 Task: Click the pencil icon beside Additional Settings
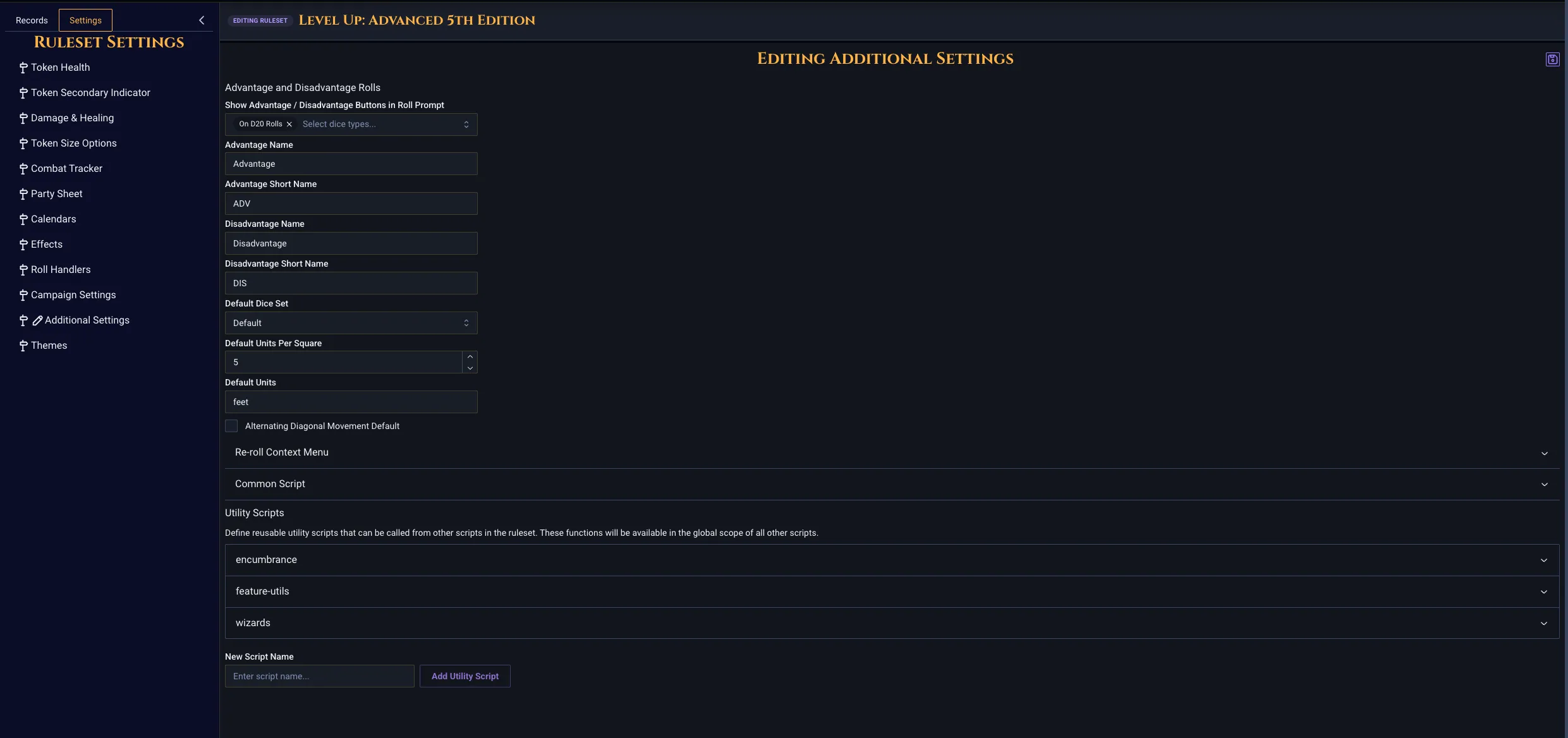point(37,320)
